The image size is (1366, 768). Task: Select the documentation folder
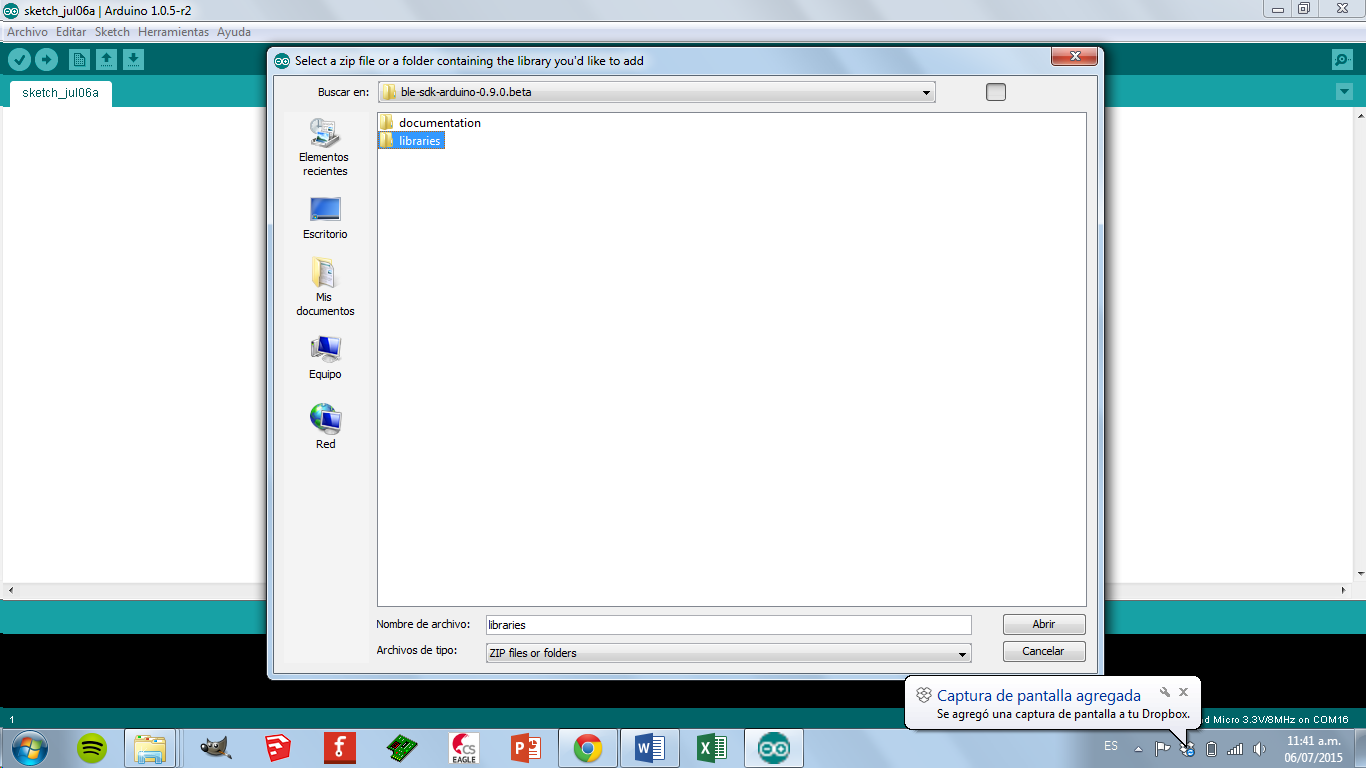click(430, 123)
